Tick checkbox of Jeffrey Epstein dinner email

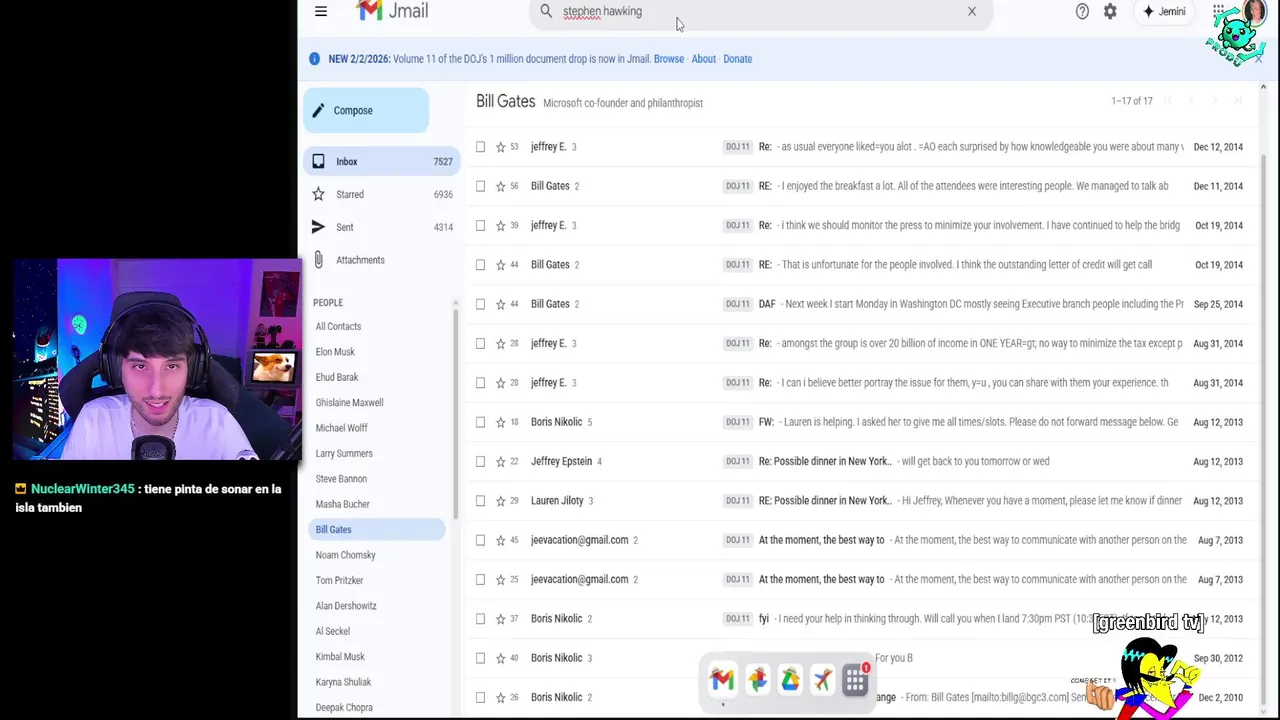pos(480,461)
